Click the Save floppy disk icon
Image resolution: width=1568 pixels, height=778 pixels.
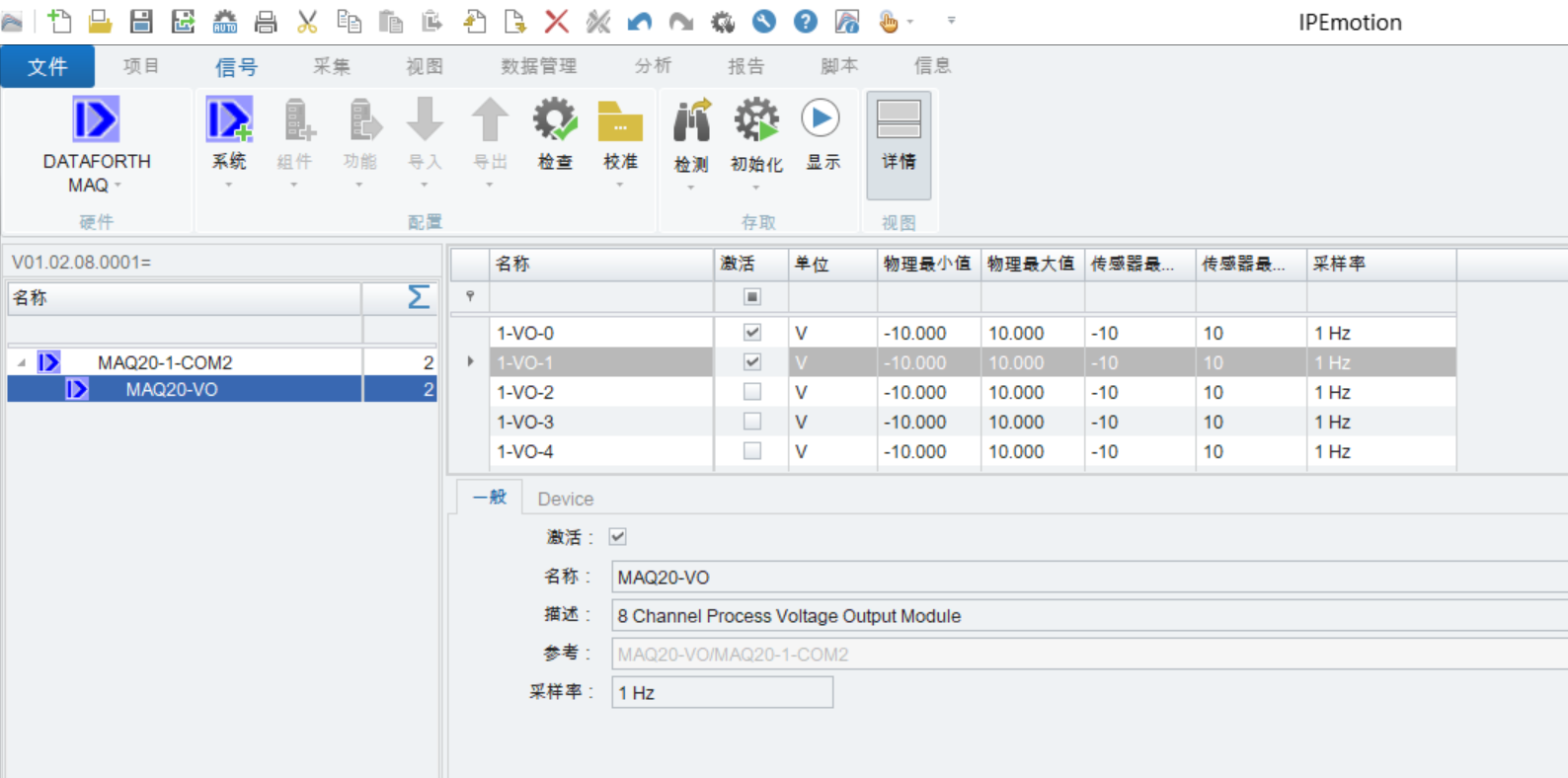pyautogui.click(x=141, y=21)
